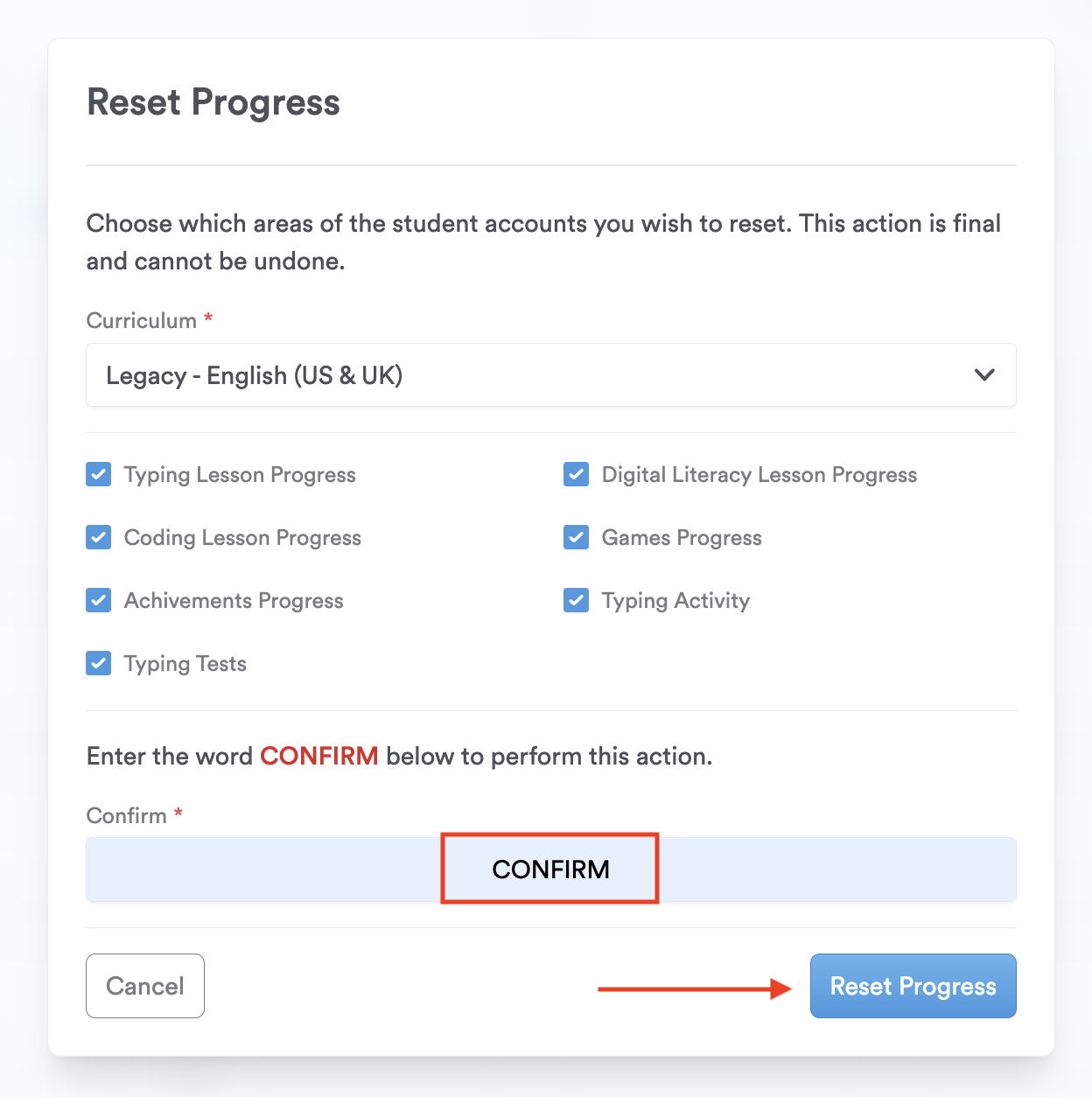1092x1097 pixels.
Task: Click the chevron arrow in Curriculum selector
Action: [984, 375]
